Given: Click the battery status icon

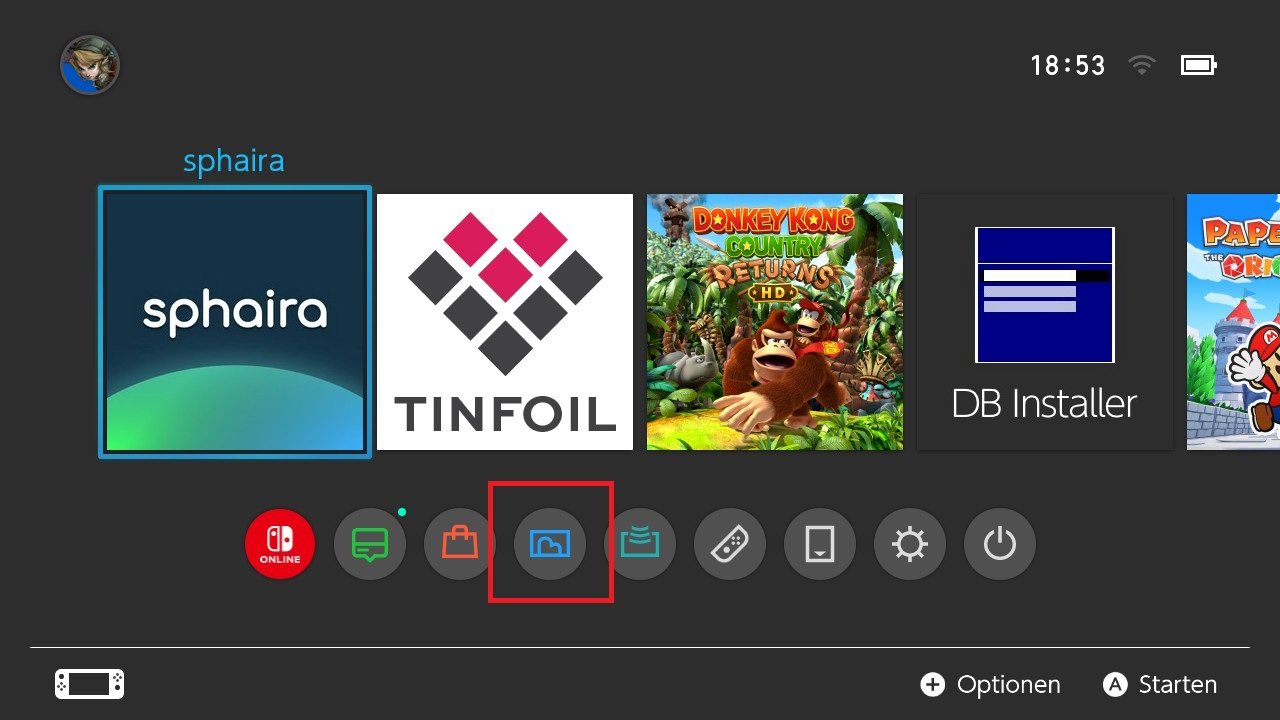Looking at the screenshot, I should [x=1198, y=66].
